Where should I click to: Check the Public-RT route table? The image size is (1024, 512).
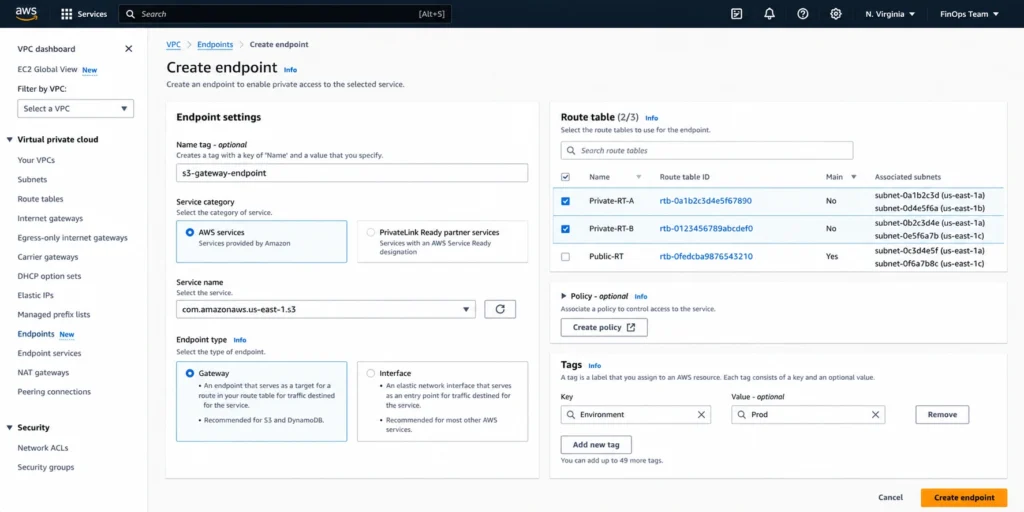(566, 257)
